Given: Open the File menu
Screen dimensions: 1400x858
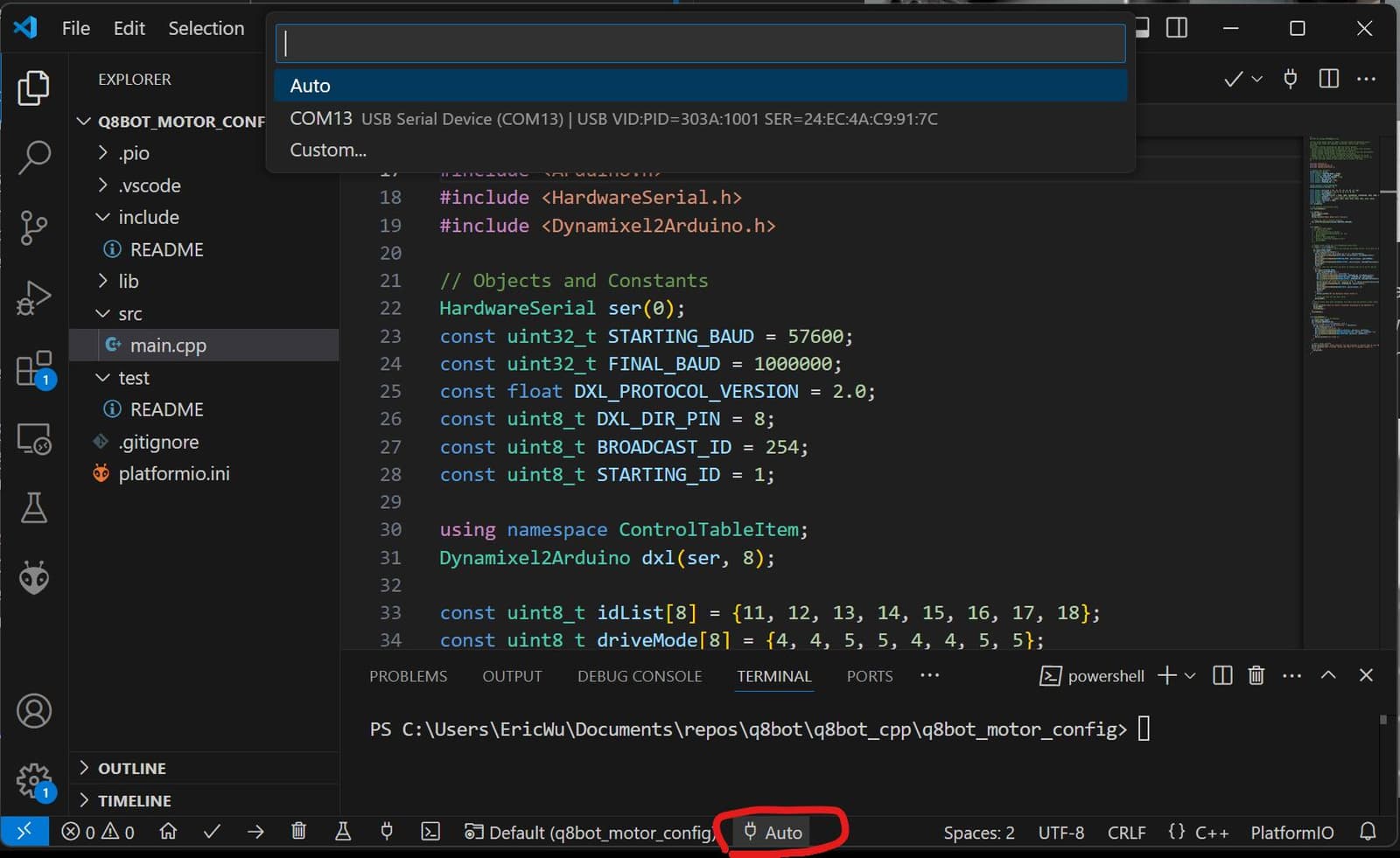Looking at the screenshot, I should coord(76,28).
